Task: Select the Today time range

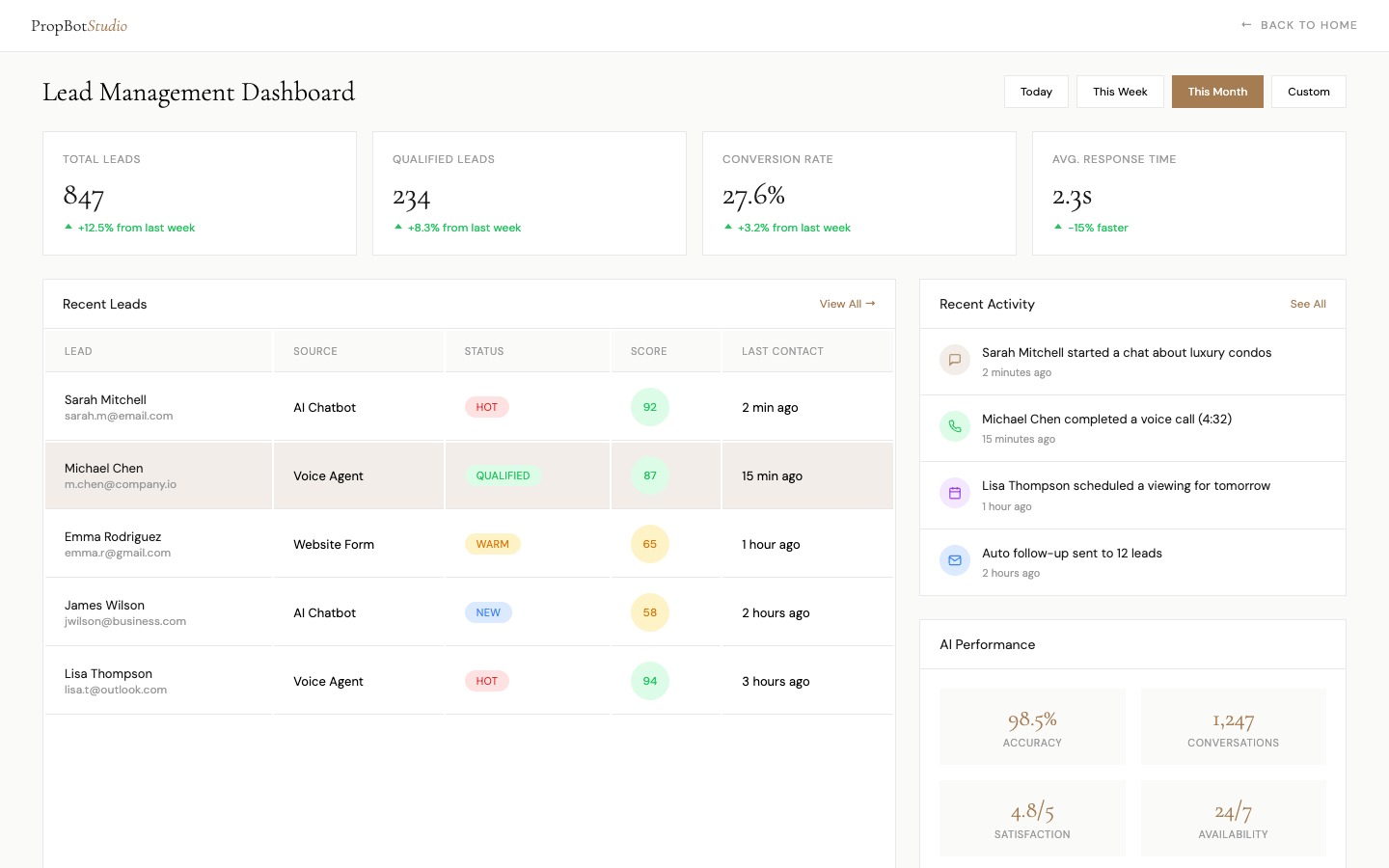Action: point(1036,92)
